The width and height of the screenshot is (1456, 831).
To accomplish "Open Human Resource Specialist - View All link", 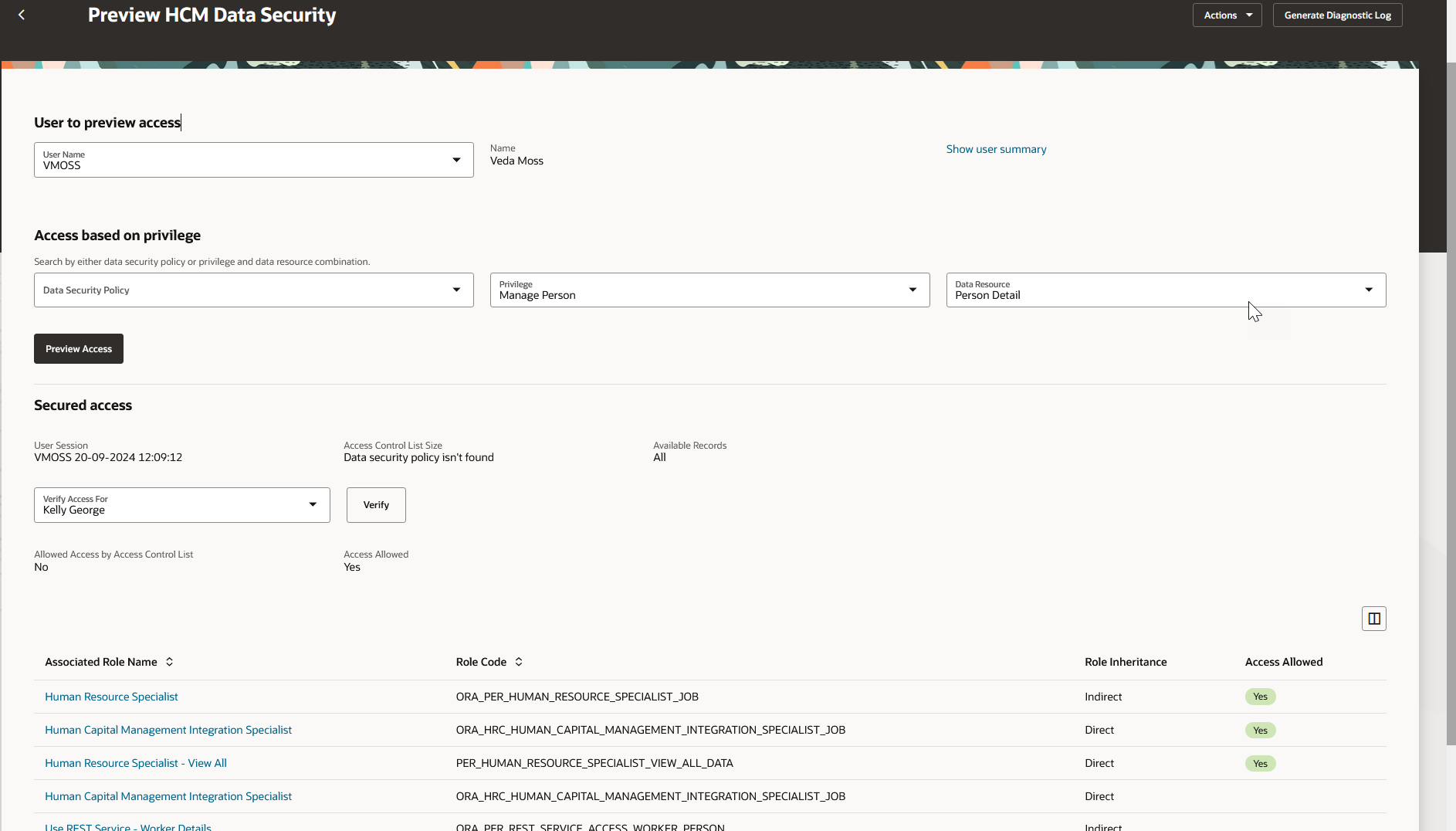I will click(x=136, y=763).
